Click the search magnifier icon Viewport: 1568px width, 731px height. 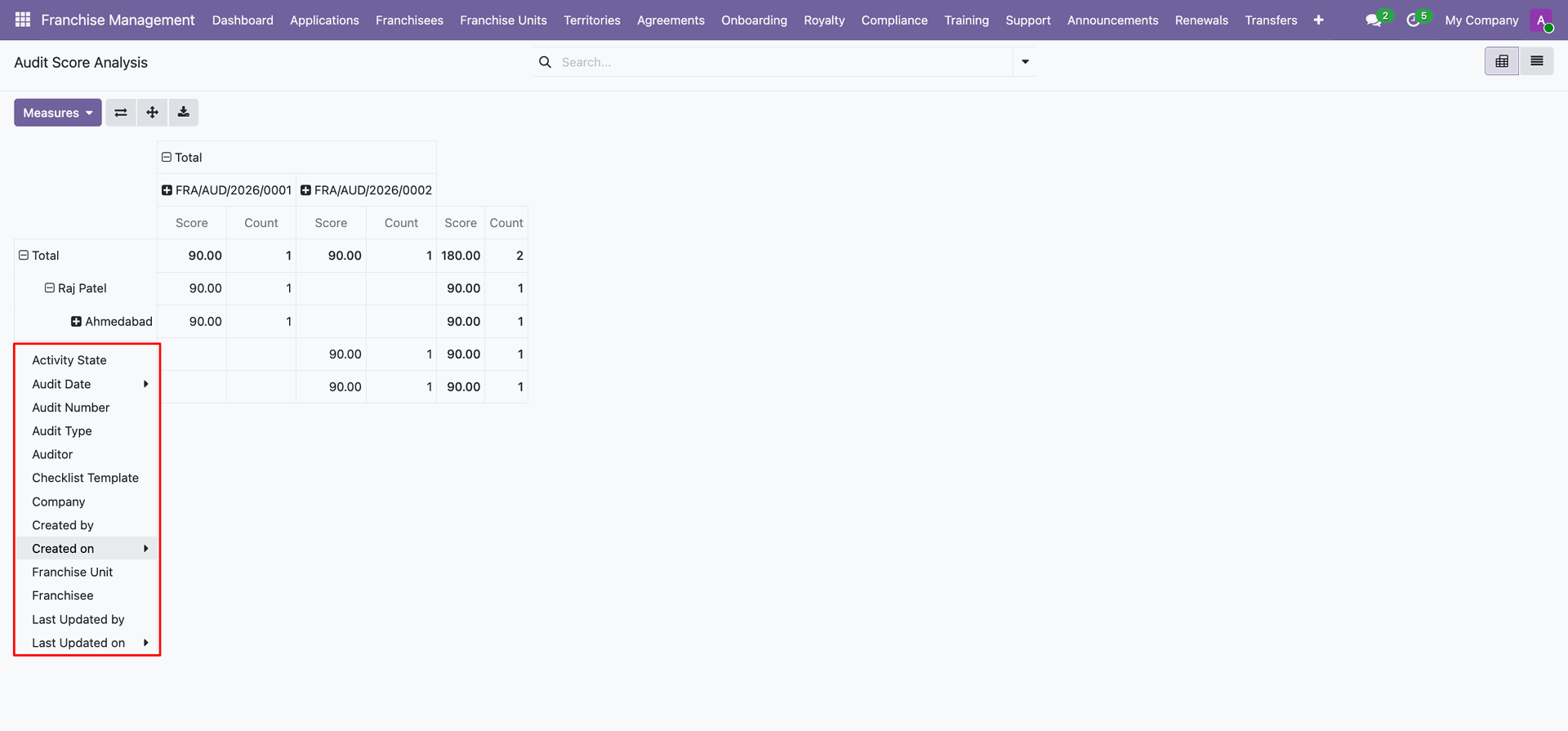[545, 62]
